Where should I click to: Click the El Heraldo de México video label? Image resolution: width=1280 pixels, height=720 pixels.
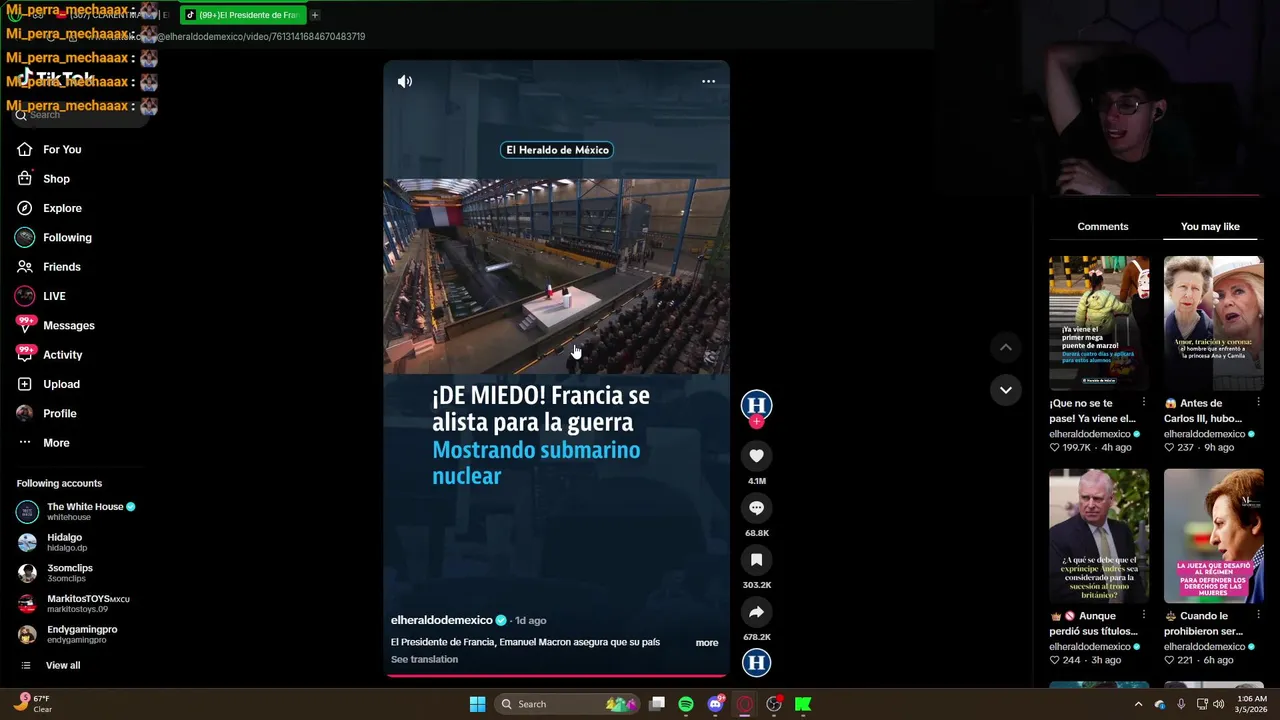[x=557, y=150]
